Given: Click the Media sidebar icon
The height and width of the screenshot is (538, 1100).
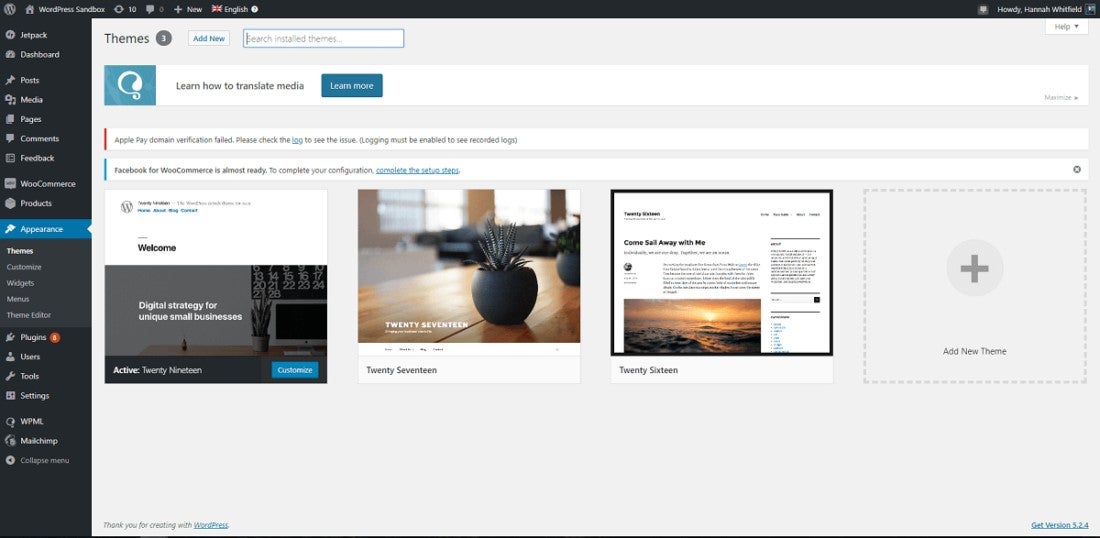Looking at the screenshot, I should [10, 100].
